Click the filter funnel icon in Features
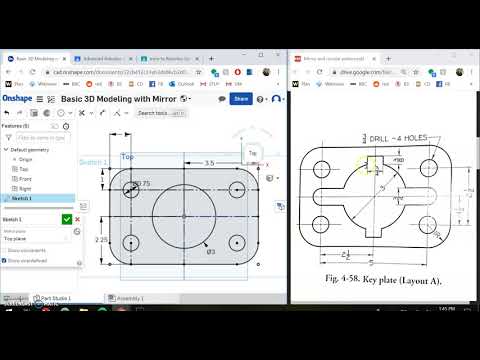Screen dimensions: 480x360 pyautogui.click(x=9, y=137)
